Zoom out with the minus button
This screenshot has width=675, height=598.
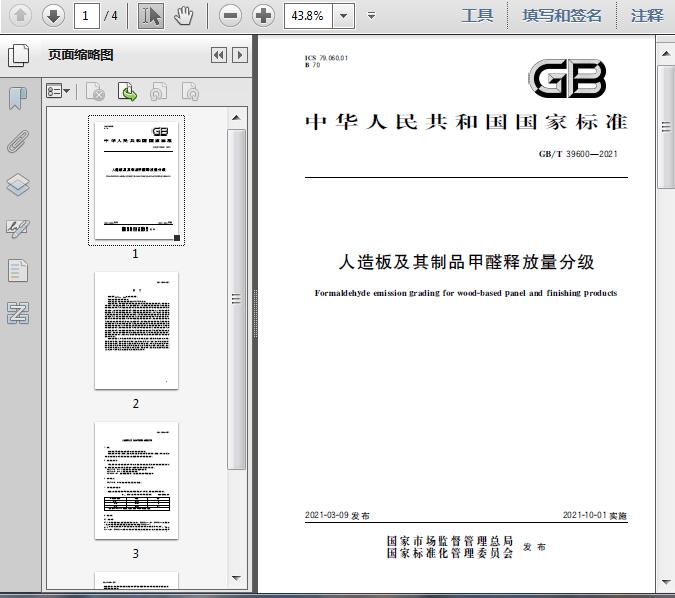230,16
